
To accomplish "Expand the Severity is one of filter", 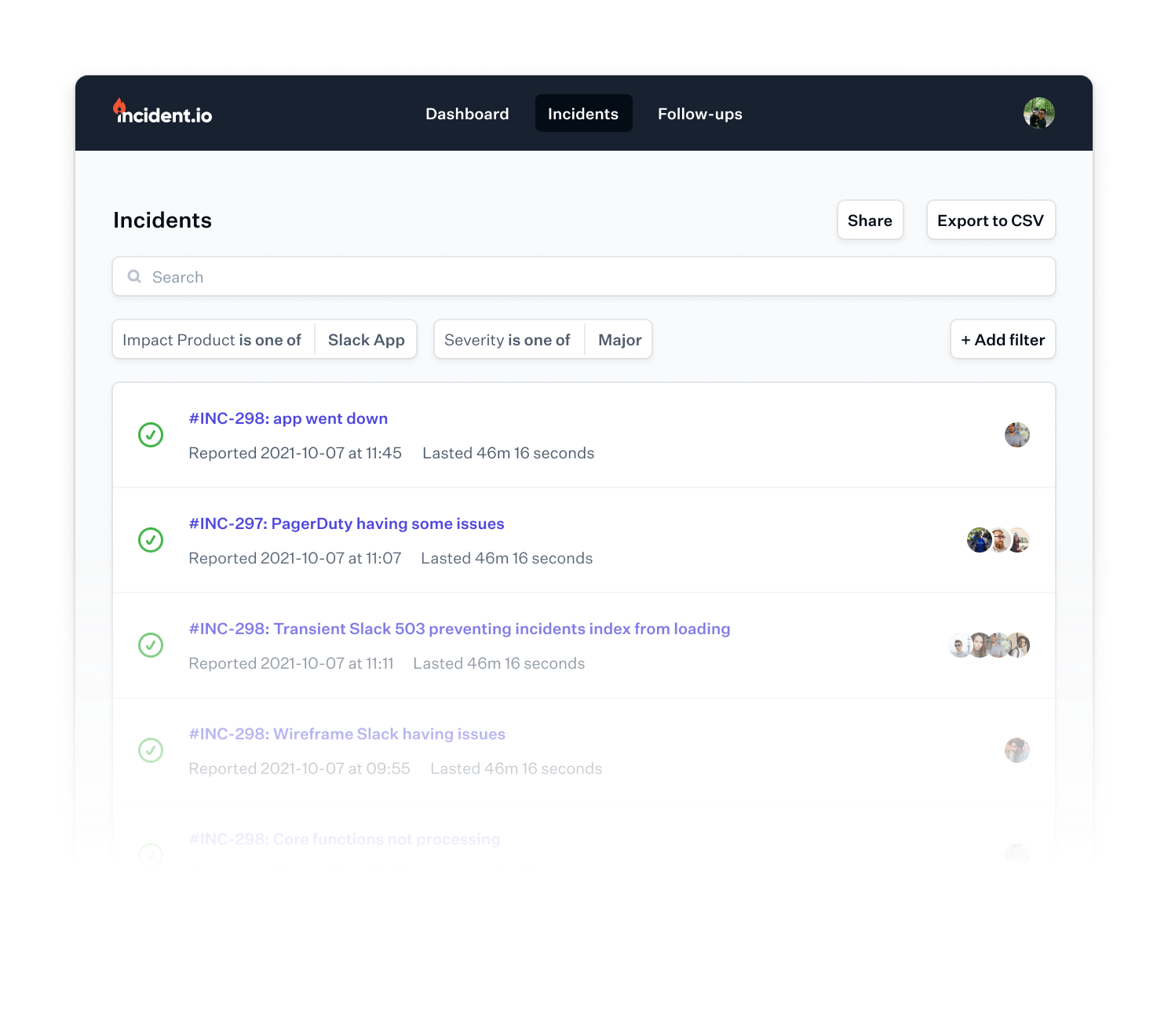I will (x=507, y=340).
